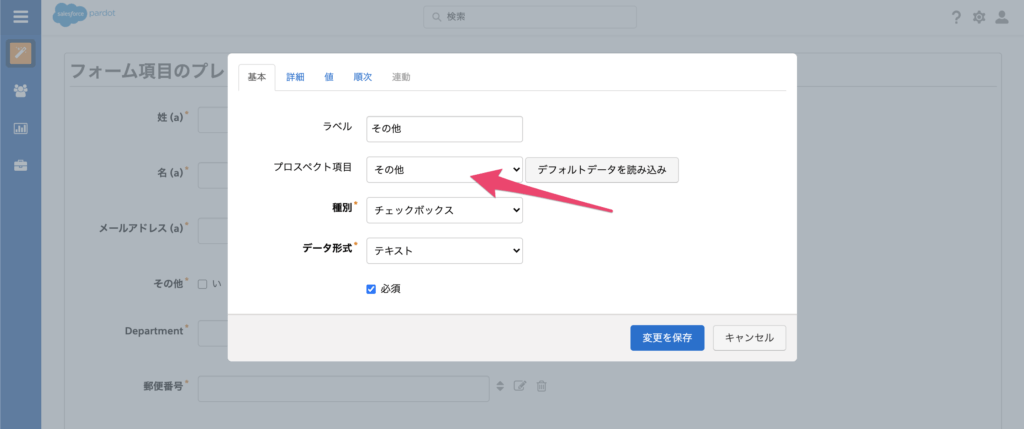This screenshot has width=1024, height=429.
Task: Edit the 郵便番号 field with pencil icon
Action: [x=520, y=386]
